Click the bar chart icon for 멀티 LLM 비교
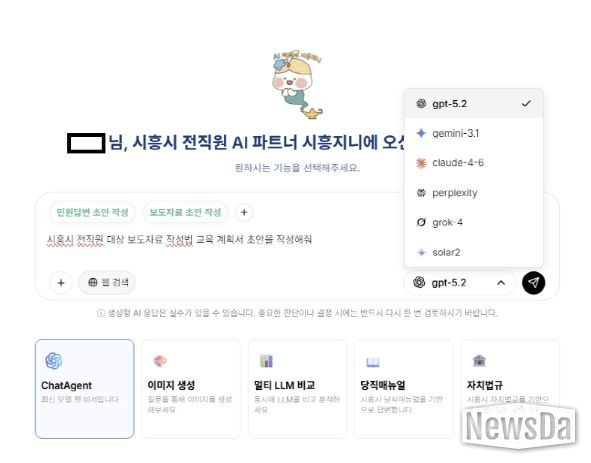Image resolution: width=591 pixels, height=463 pixels. [x=266, y=361]
